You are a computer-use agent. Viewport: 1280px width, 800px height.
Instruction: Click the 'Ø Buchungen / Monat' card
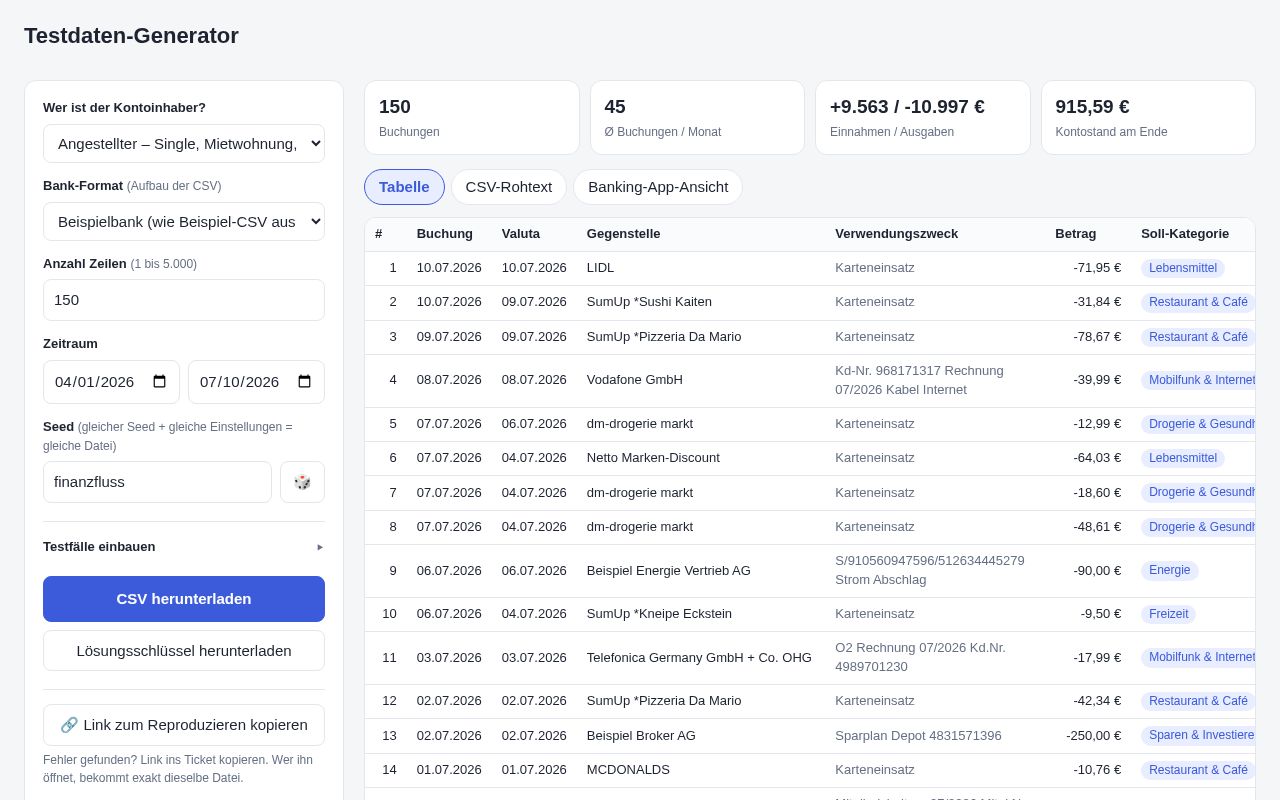pyautogui.click(x=697, y=118)
